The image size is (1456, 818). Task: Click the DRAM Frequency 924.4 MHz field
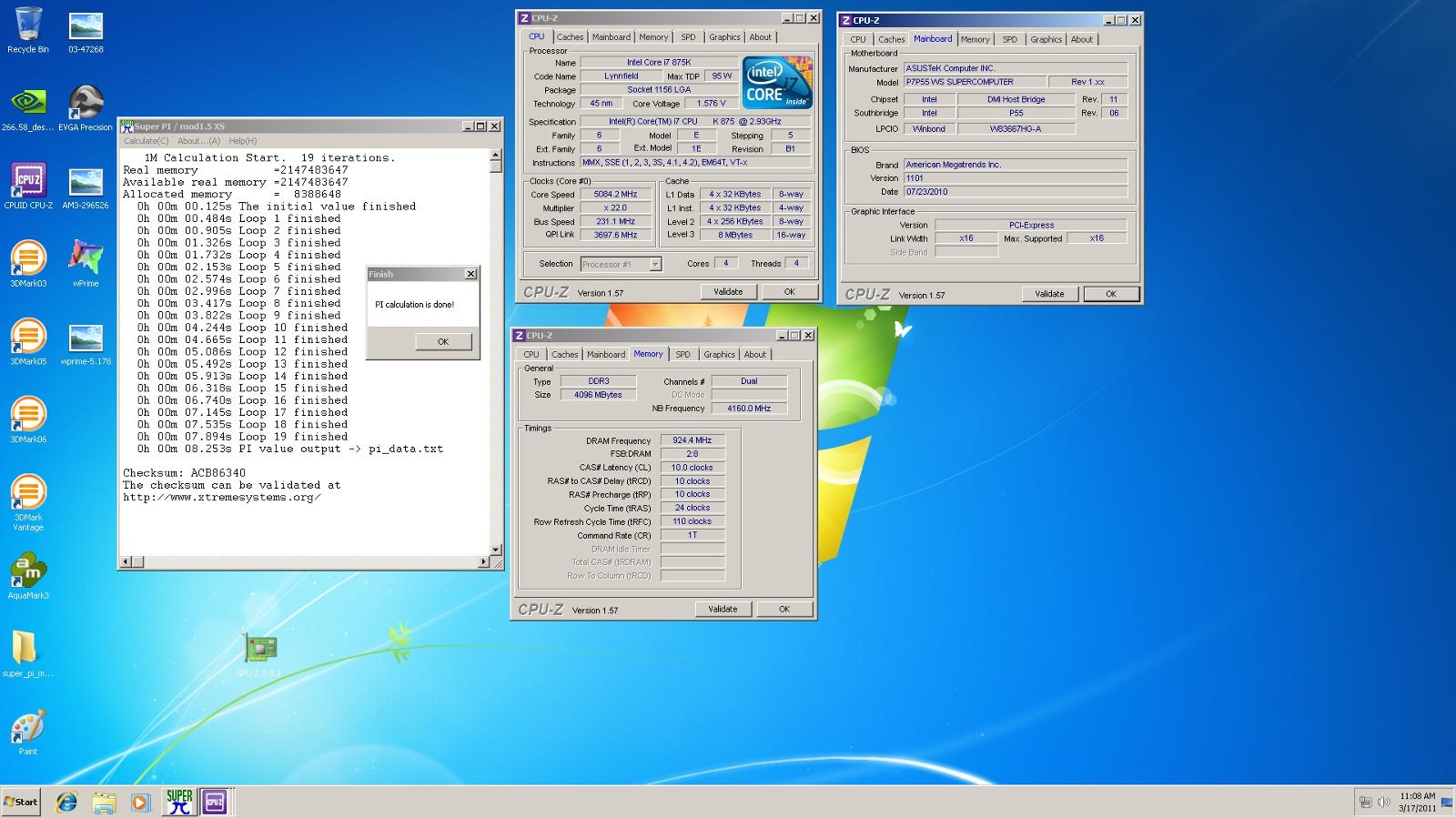coord(693,440)
